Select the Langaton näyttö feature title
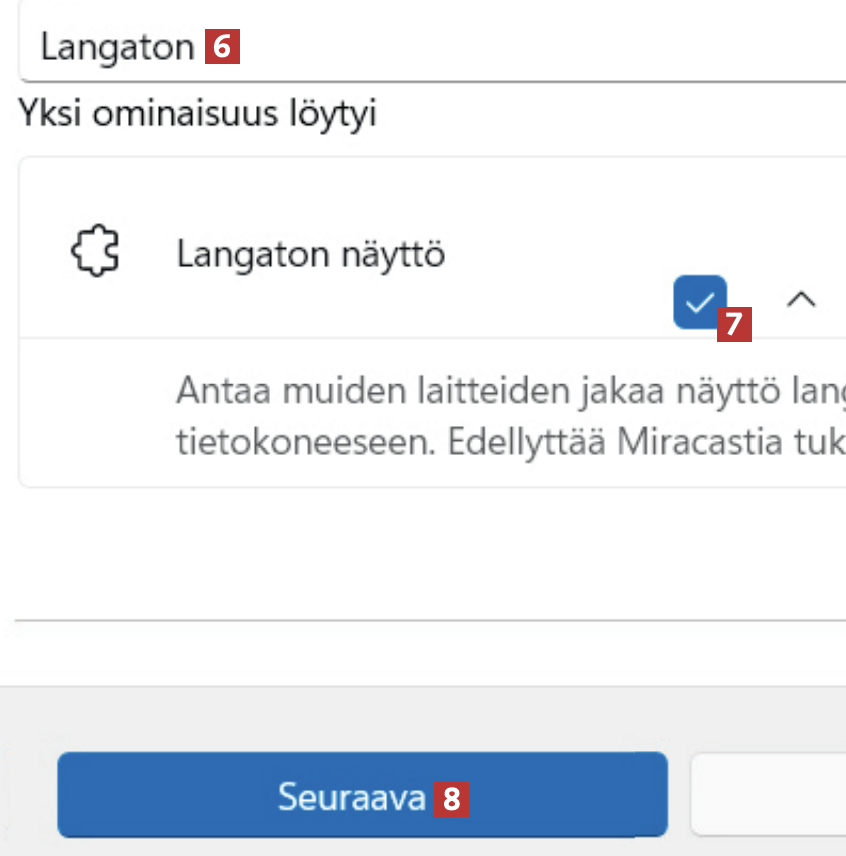 pyautogui.click(x=310, y=255)
